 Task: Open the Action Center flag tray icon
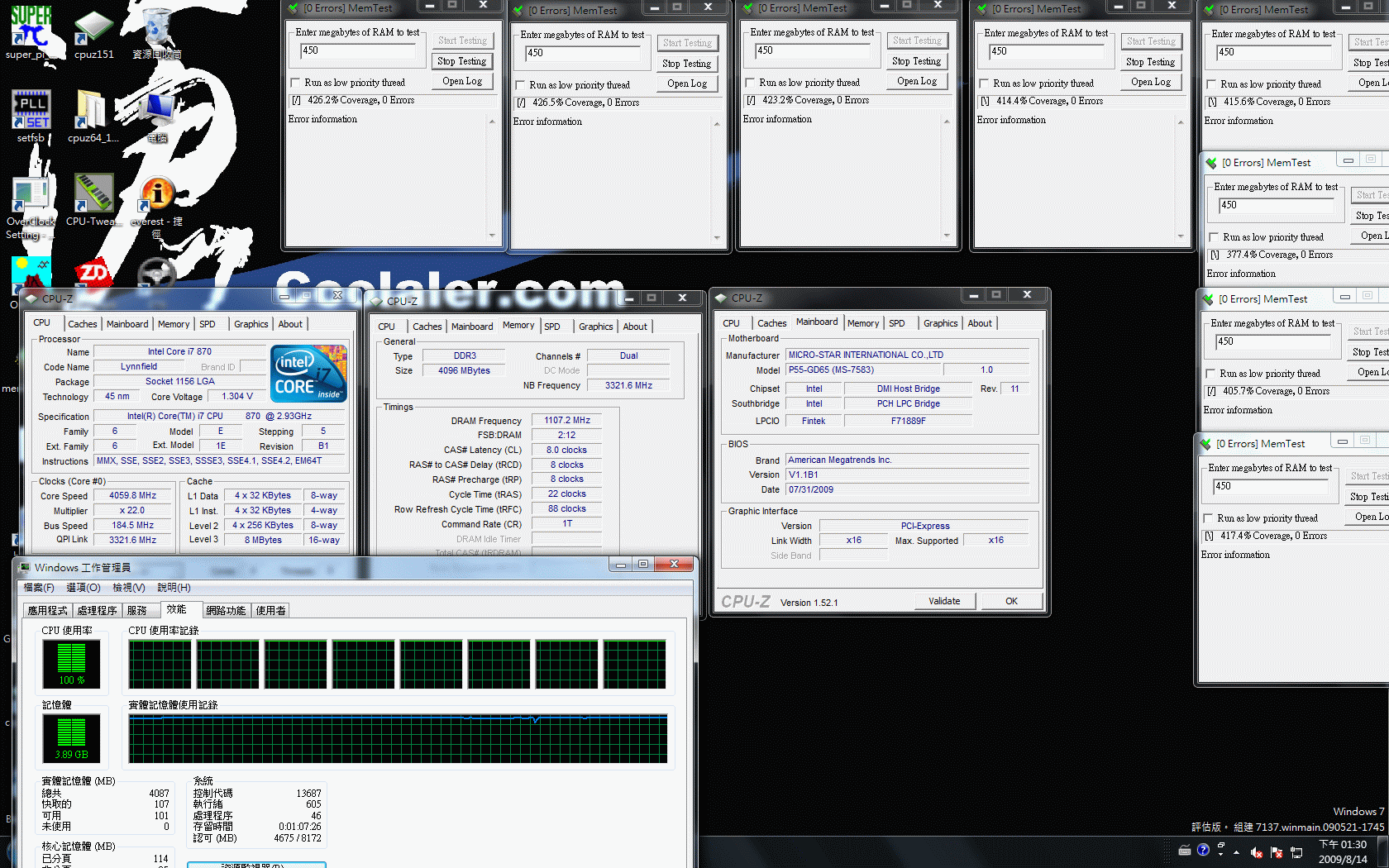(x=1277, y=852)
